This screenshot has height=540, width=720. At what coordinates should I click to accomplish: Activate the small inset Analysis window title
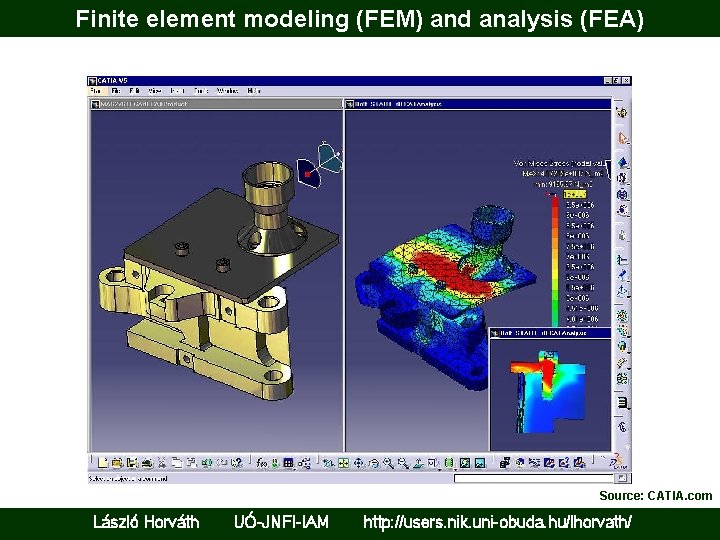click(x=550, y=333)
